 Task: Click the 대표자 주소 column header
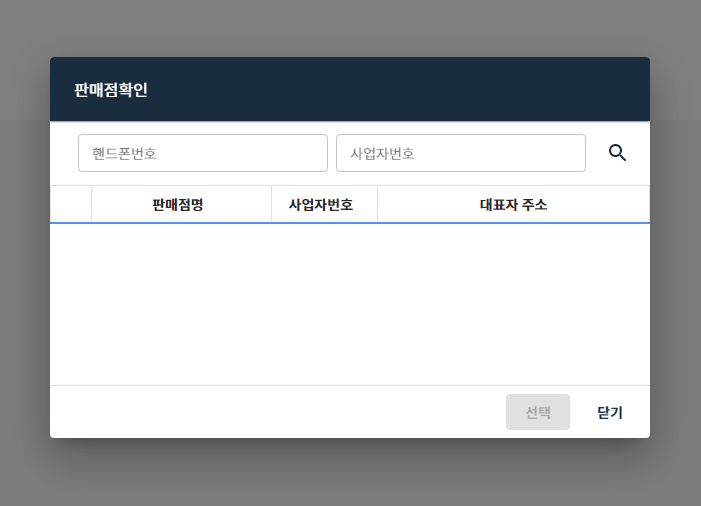click(x=513, y=204)
